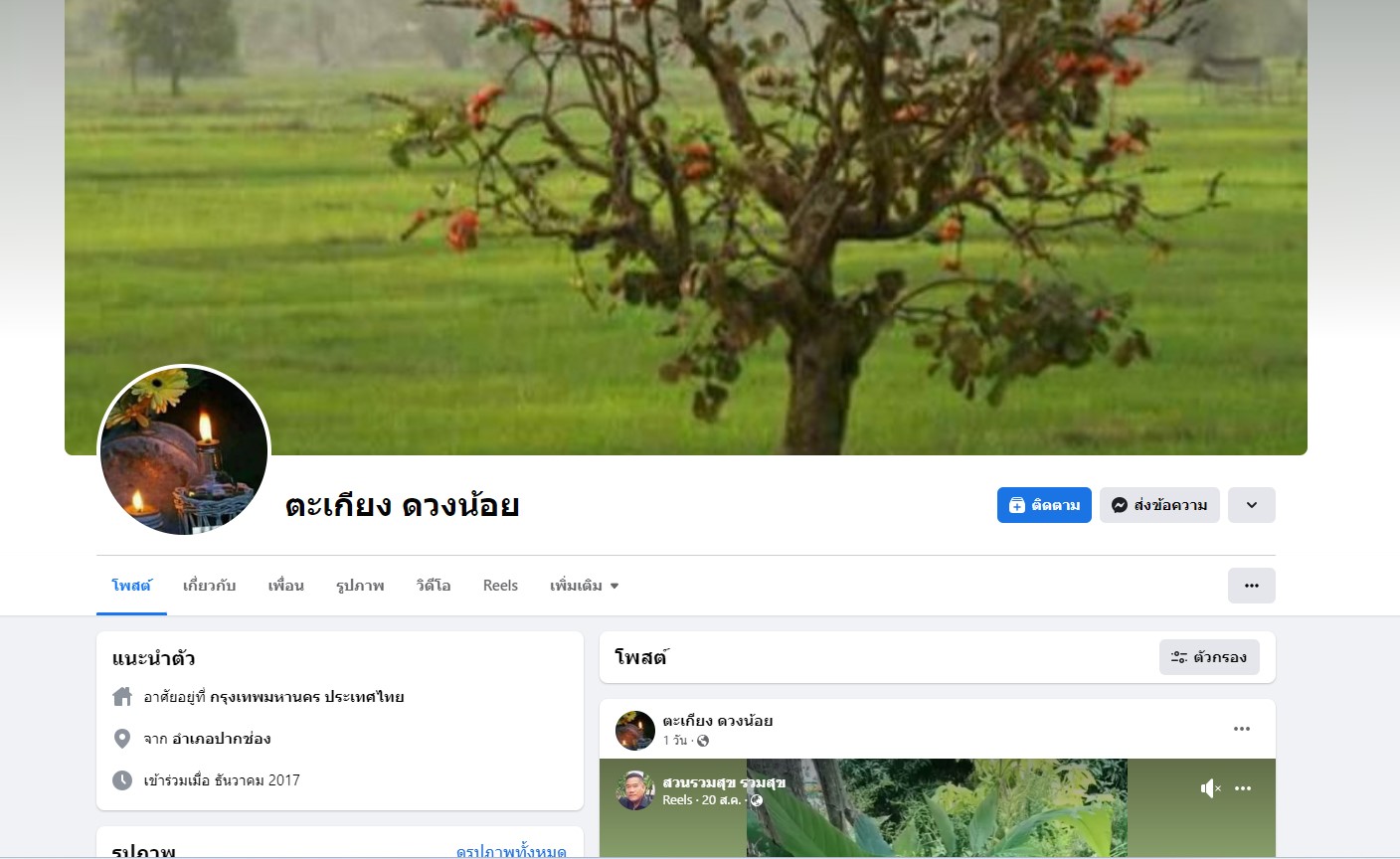Image resolution: width=1400 pixels, height=859 pixels.
Task: Open Messenger with ส่งข้อความ button
Action: click(x=1159, y=505)
